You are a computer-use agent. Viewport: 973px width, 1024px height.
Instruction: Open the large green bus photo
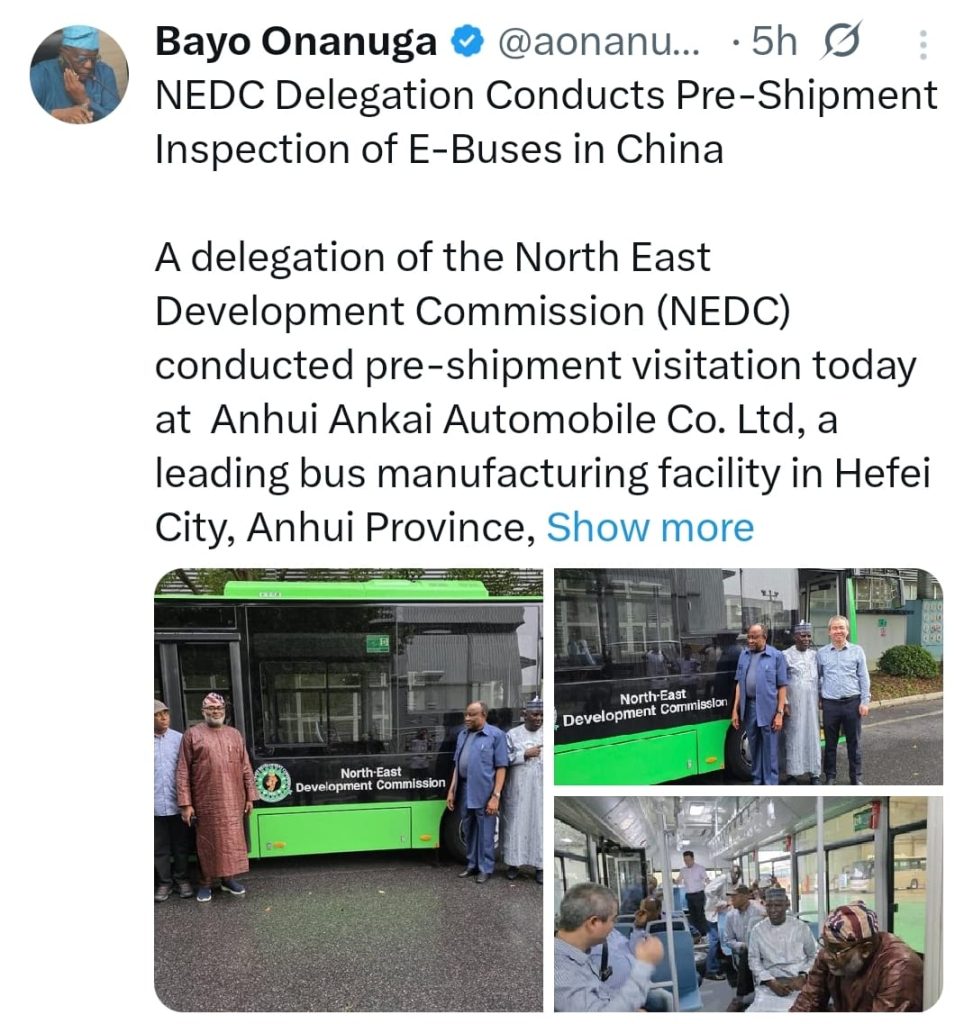pyautogui.click(x=348, y=790)
